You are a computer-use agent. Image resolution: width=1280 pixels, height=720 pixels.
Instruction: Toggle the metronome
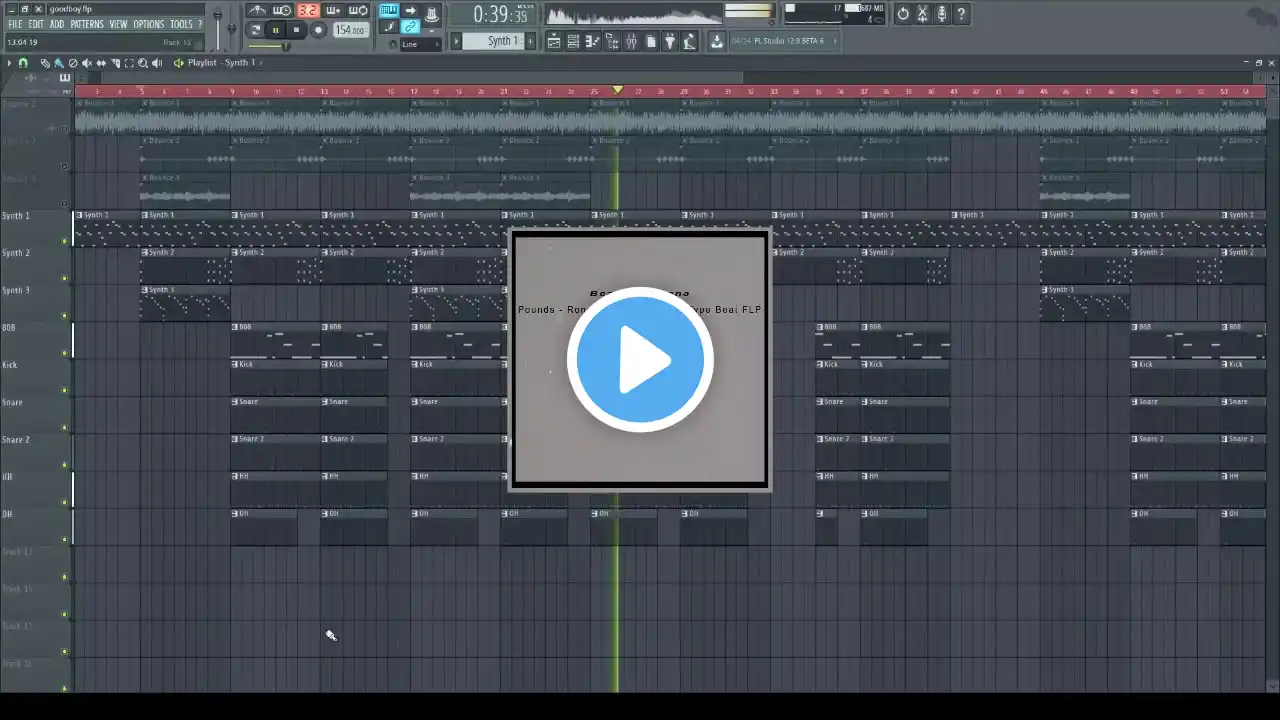point(258,11)
